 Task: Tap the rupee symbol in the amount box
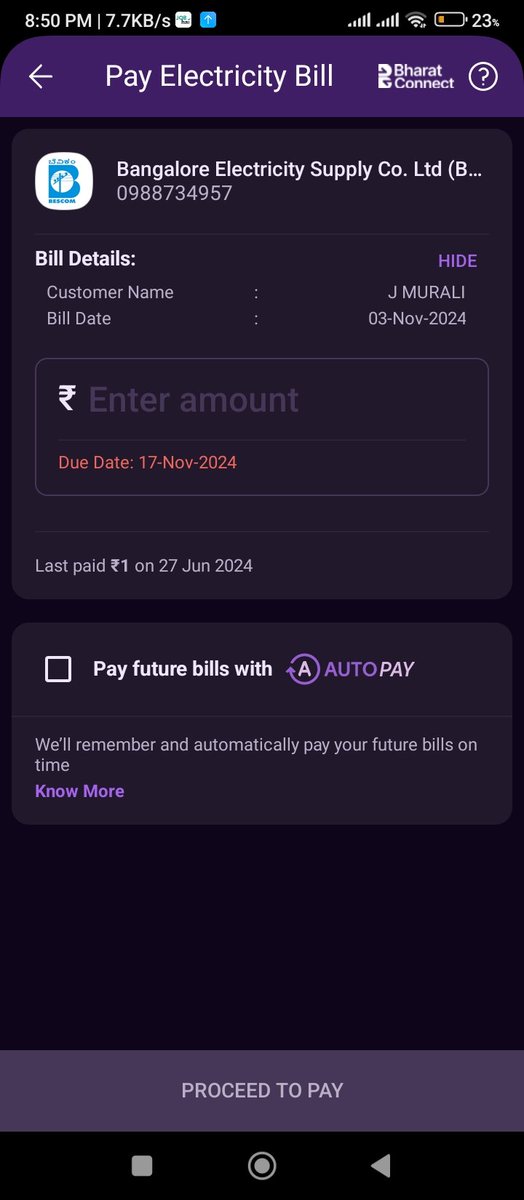pos(67,399)
